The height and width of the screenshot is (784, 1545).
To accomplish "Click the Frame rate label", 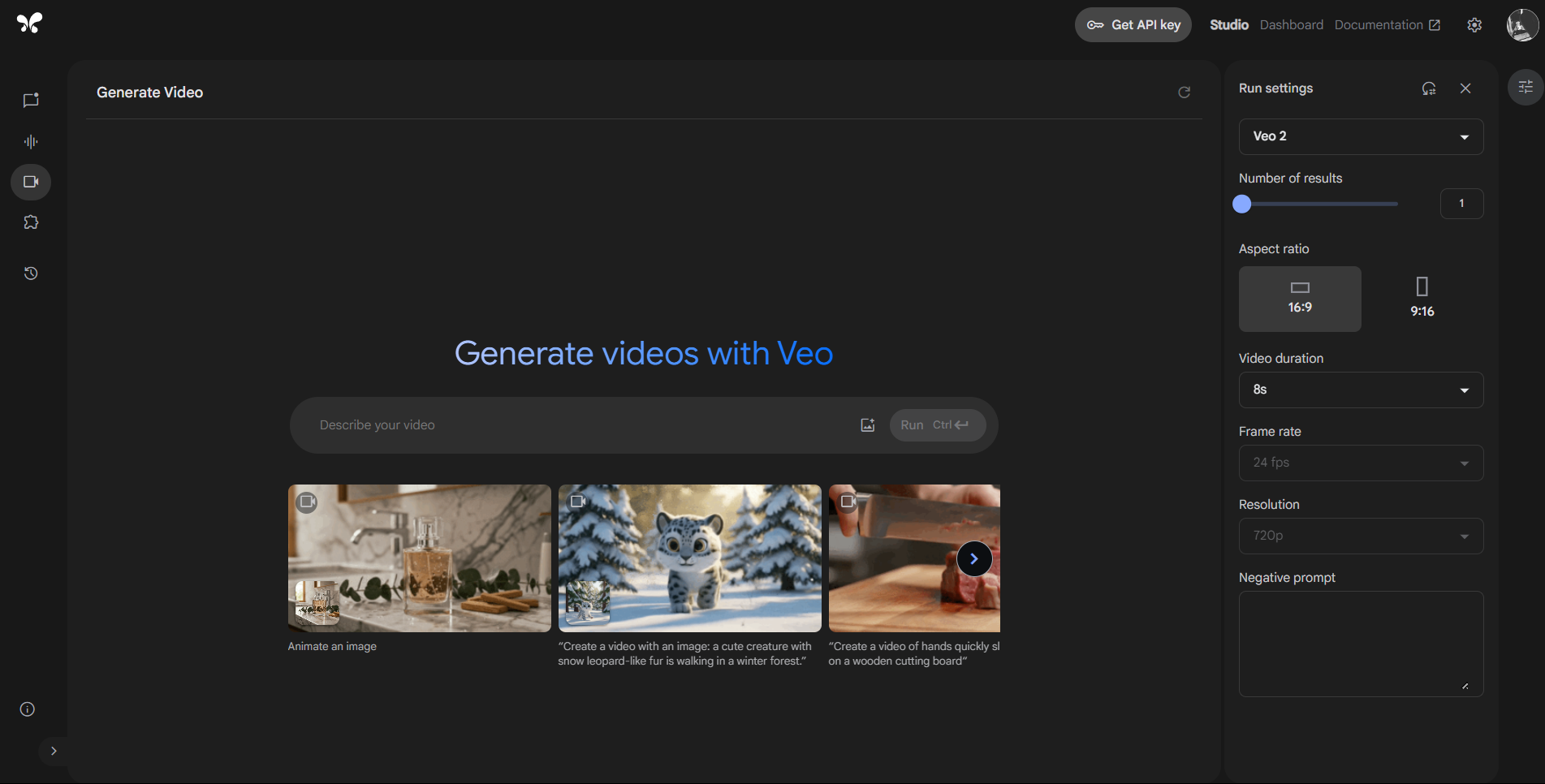I will point(1270,432).
